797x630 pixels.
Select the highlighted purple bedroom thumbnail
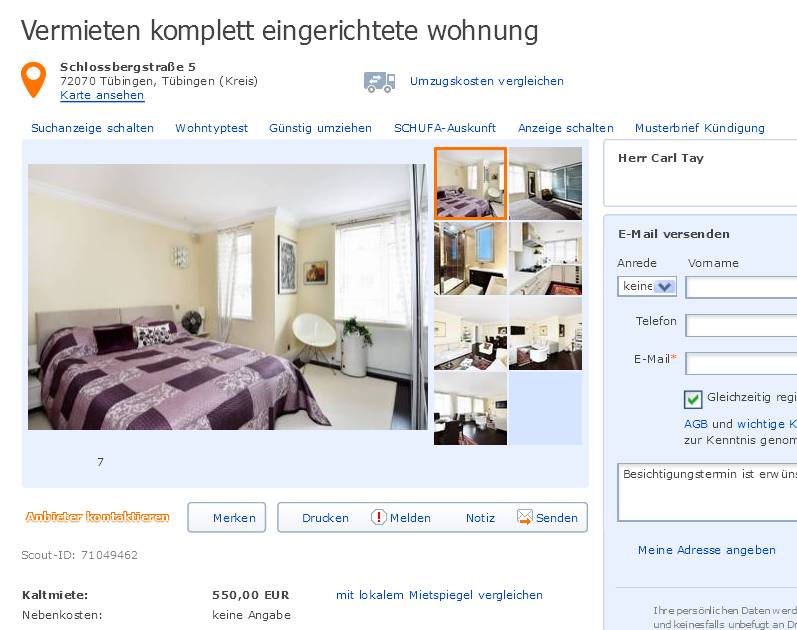click(x=470, y=184)
